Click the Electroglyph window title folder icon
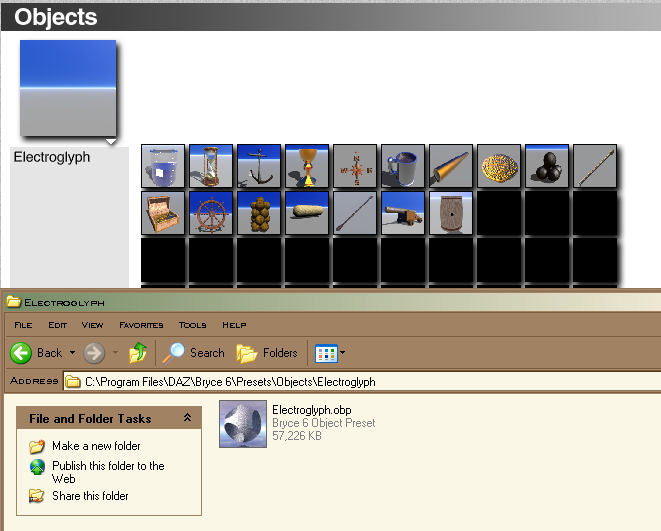Viewport: 661px width, 531px height. (13, 301)
